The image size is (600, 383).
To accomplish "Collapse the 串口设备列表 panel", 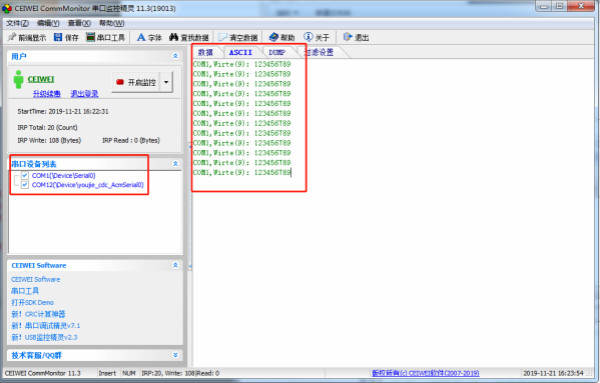I will coord(175,164).
